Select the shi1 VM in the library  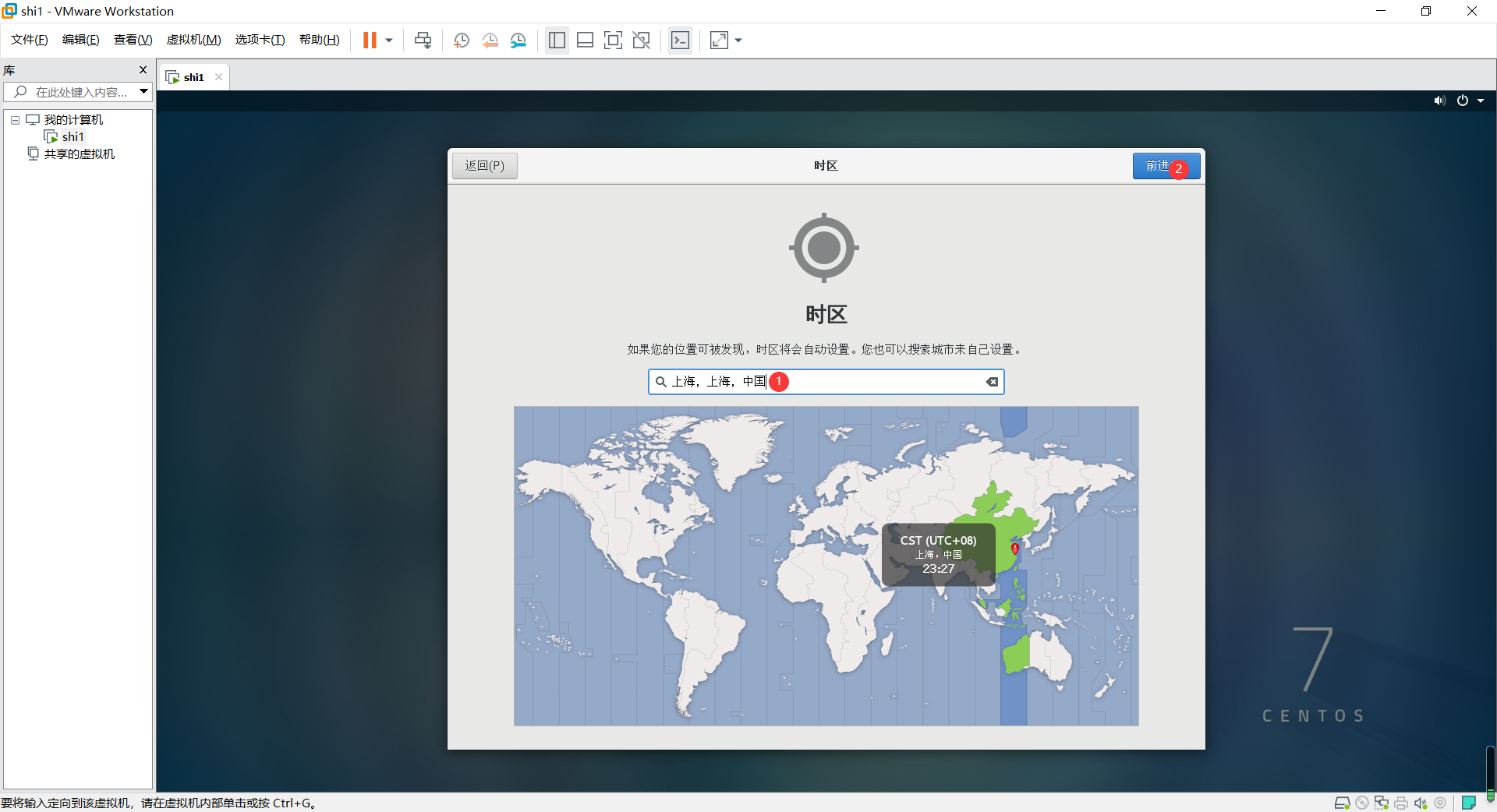[73, 137]
